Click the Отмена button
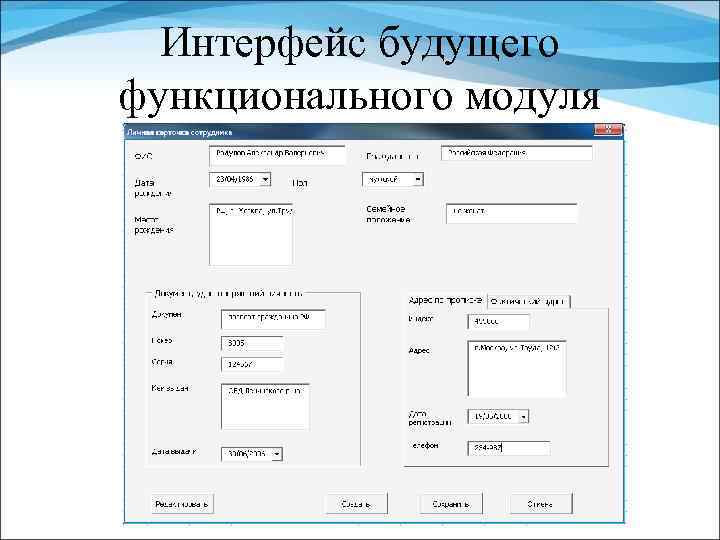The height and width of the screenshot is (540, 720). click(541, 504)
